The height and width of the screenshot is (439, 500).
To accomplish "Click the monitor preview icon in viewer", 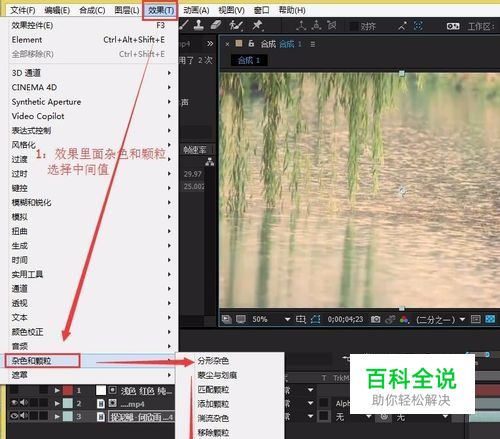I will point(241,319).
